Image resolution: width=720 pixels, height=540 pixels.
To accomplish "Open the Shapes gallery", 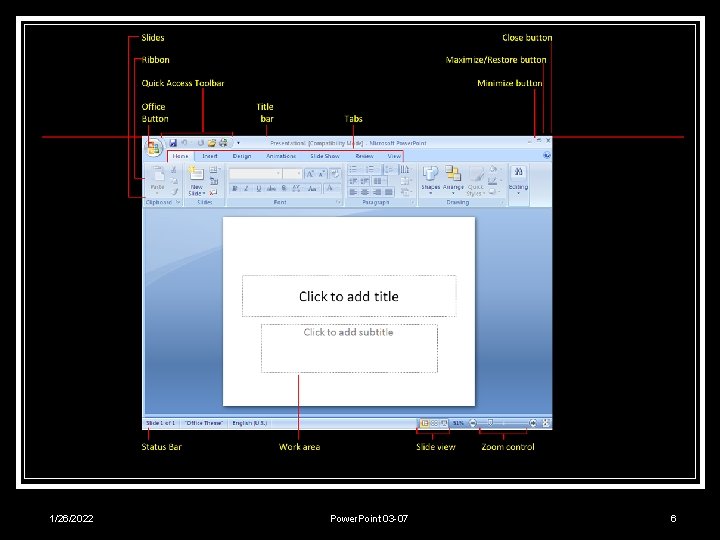I will [x=431, y=180].
